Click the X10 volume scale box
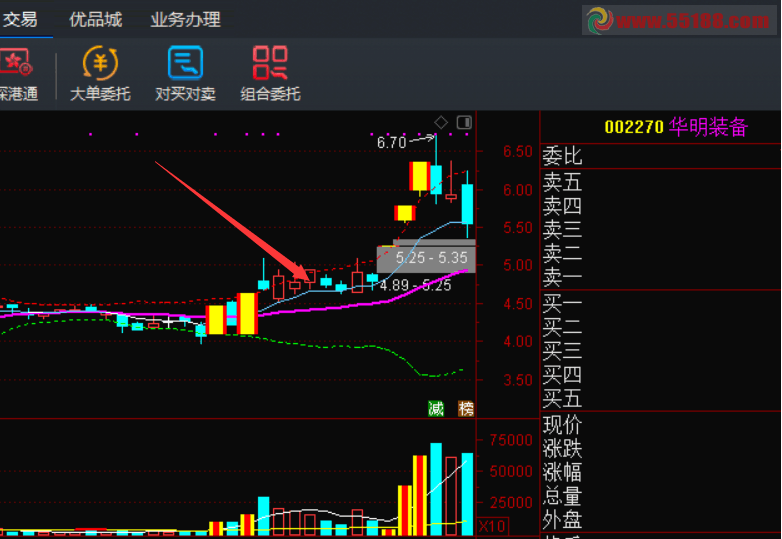This screenshot has width=782, height=539. tap(491, 526)
